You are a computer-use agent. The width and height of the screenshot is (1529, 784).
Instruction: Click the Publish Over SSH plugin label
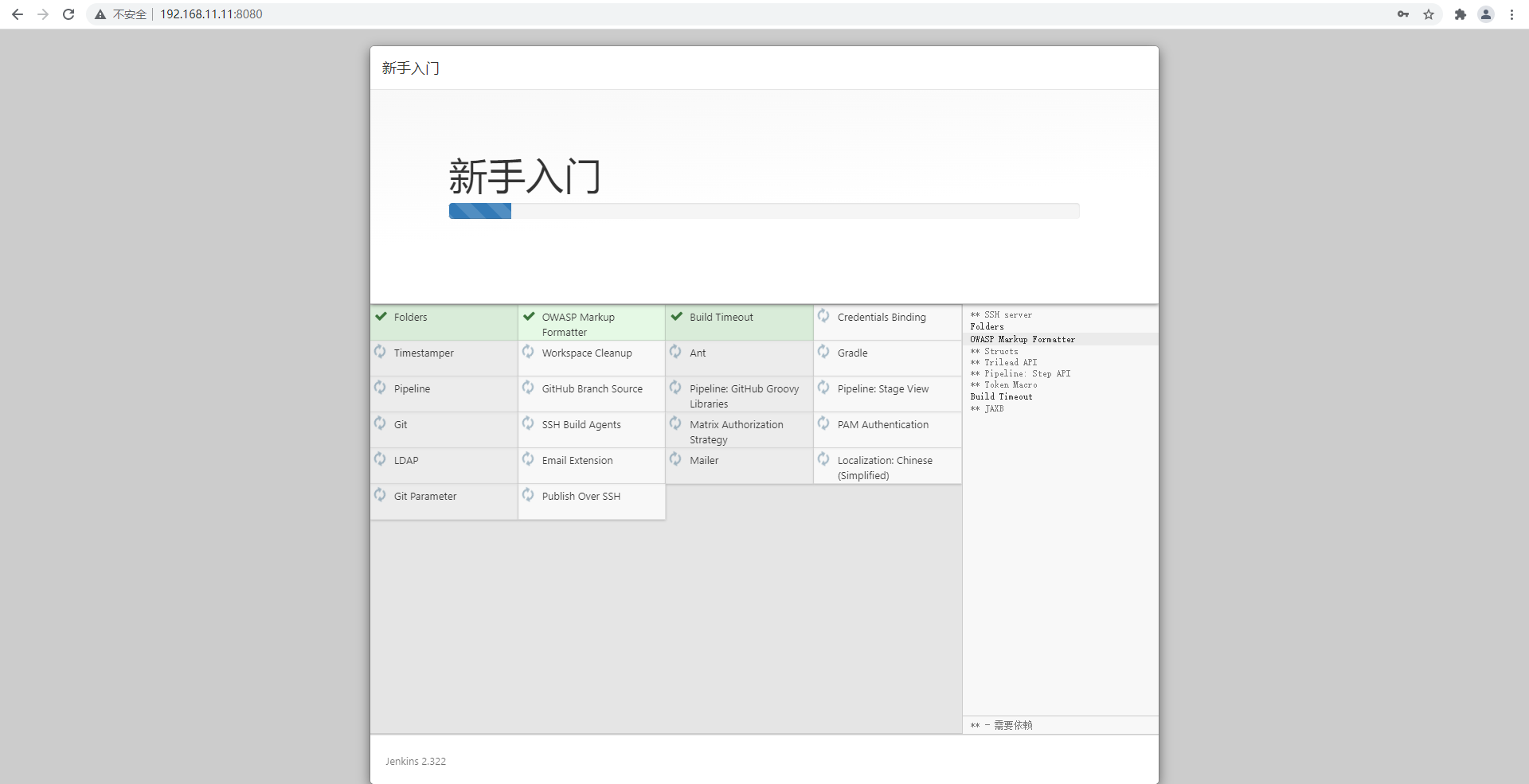coord(581,497)
